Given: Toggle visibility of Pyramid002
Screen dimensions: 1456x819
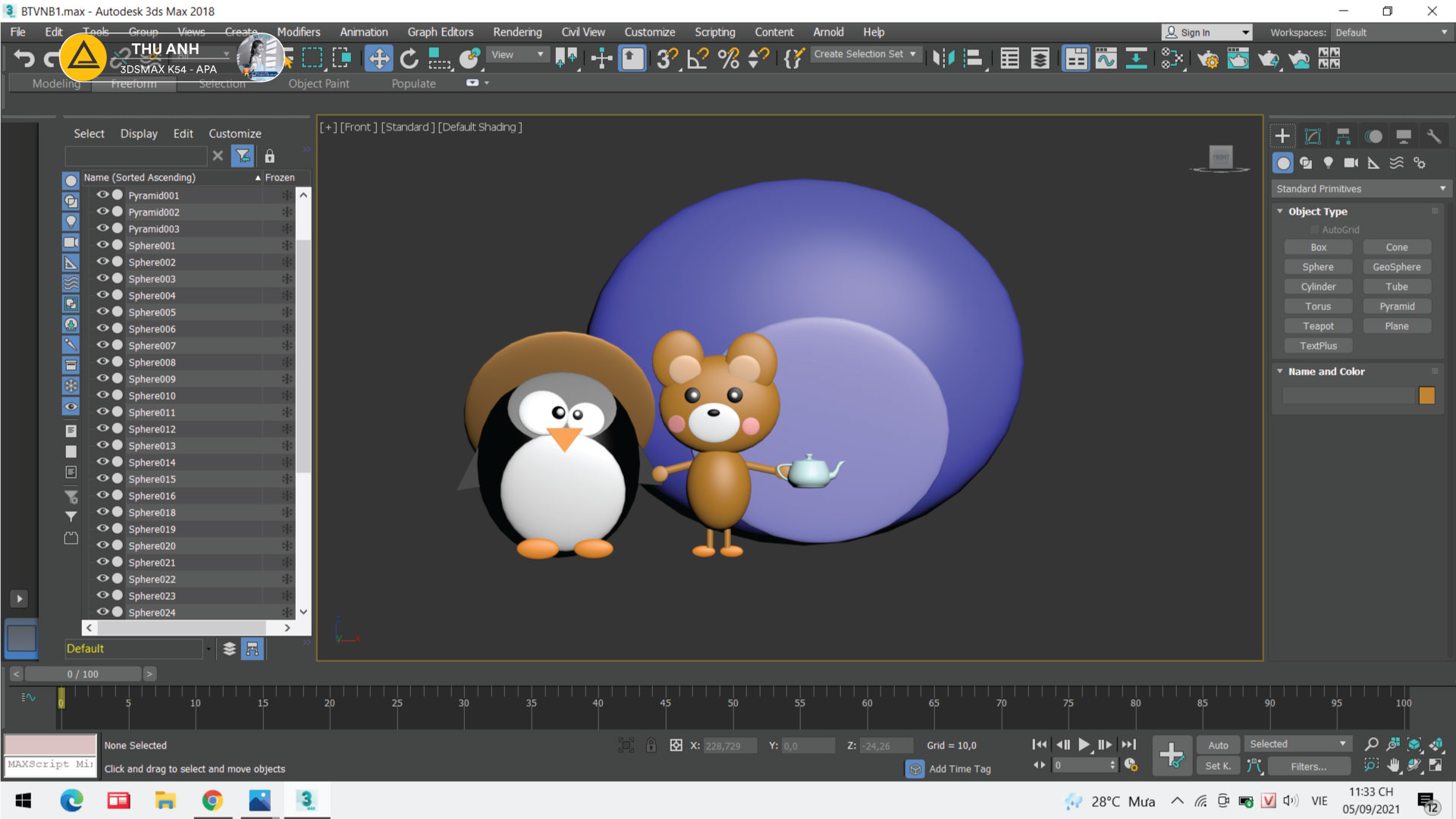Looking at the screenshot, I should pos(102,212).
